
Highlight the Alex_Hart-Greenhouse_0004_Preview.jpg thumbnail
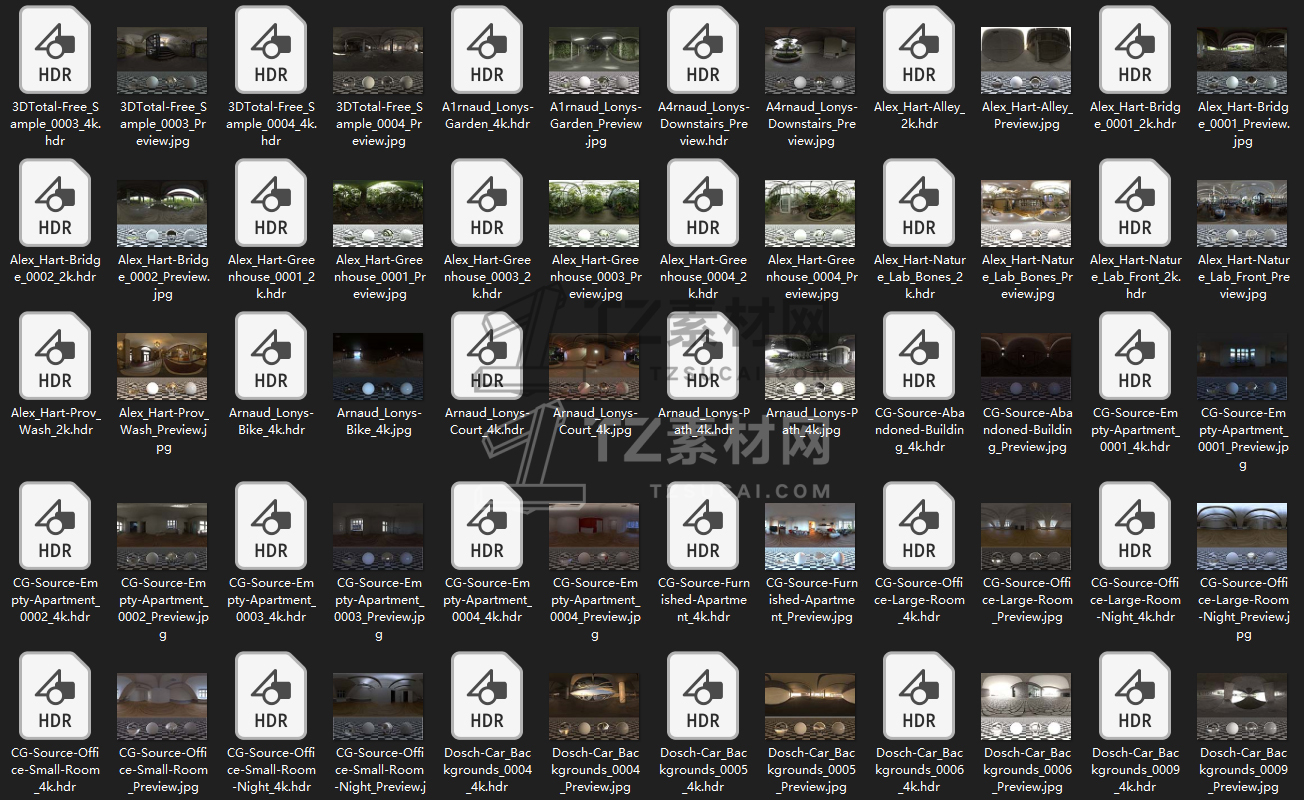(811, 214)
